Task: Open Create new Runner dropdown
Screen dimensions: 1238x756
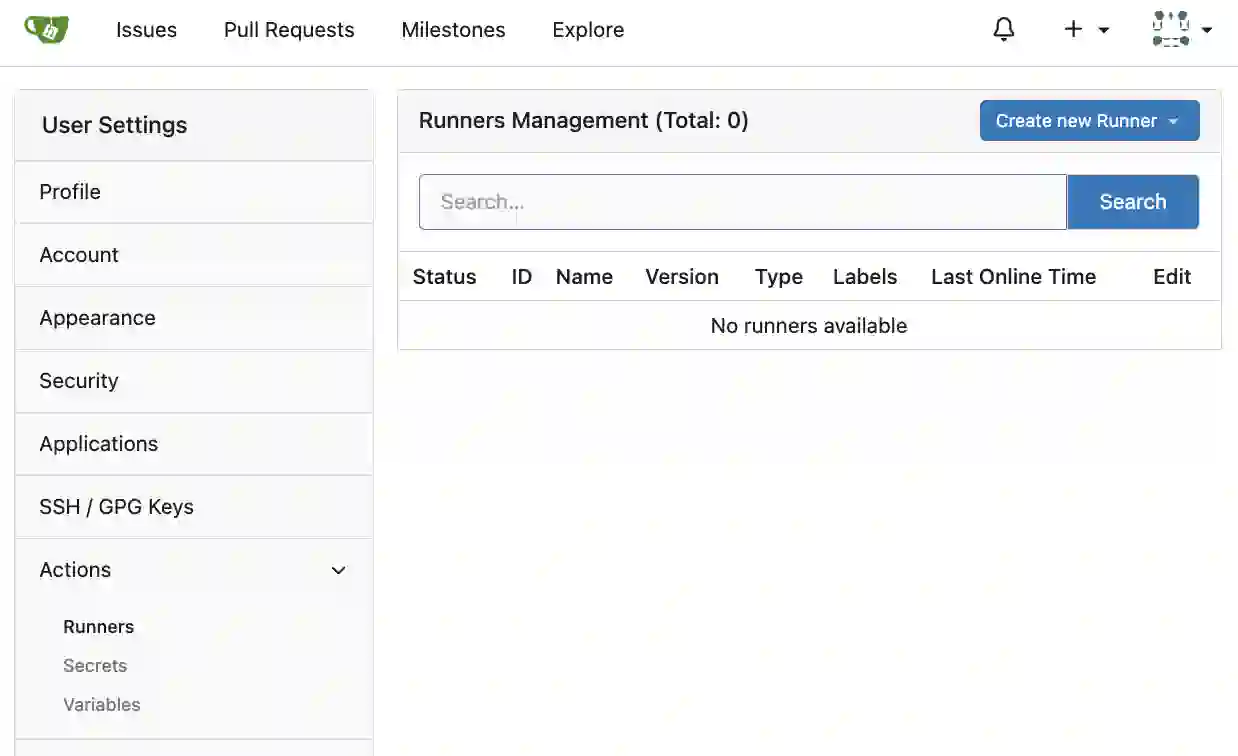Action: (x=1089, y=121)
